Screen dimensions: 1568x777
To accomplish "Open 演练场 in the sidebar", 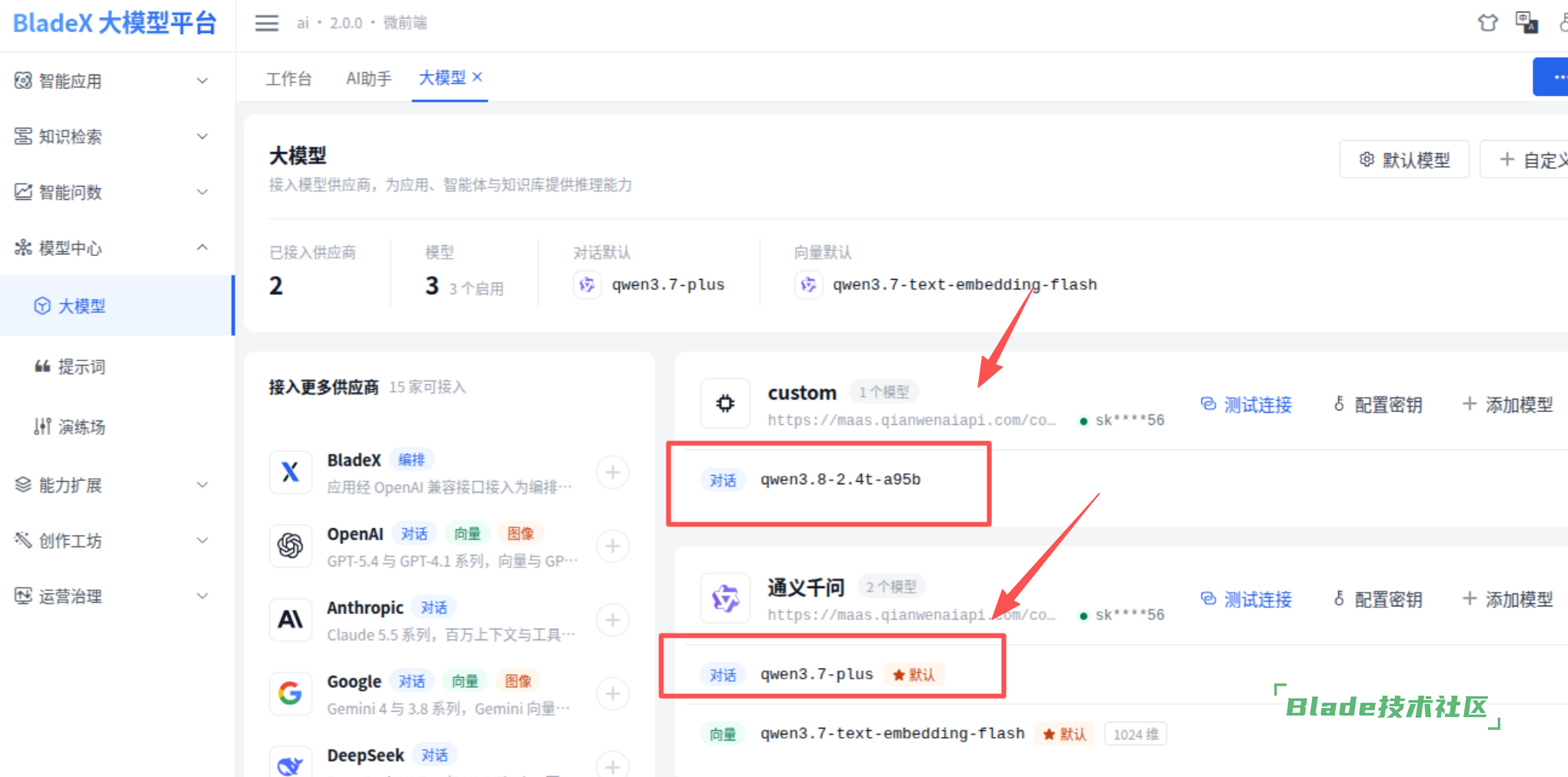I will click(x=82, y=427).
